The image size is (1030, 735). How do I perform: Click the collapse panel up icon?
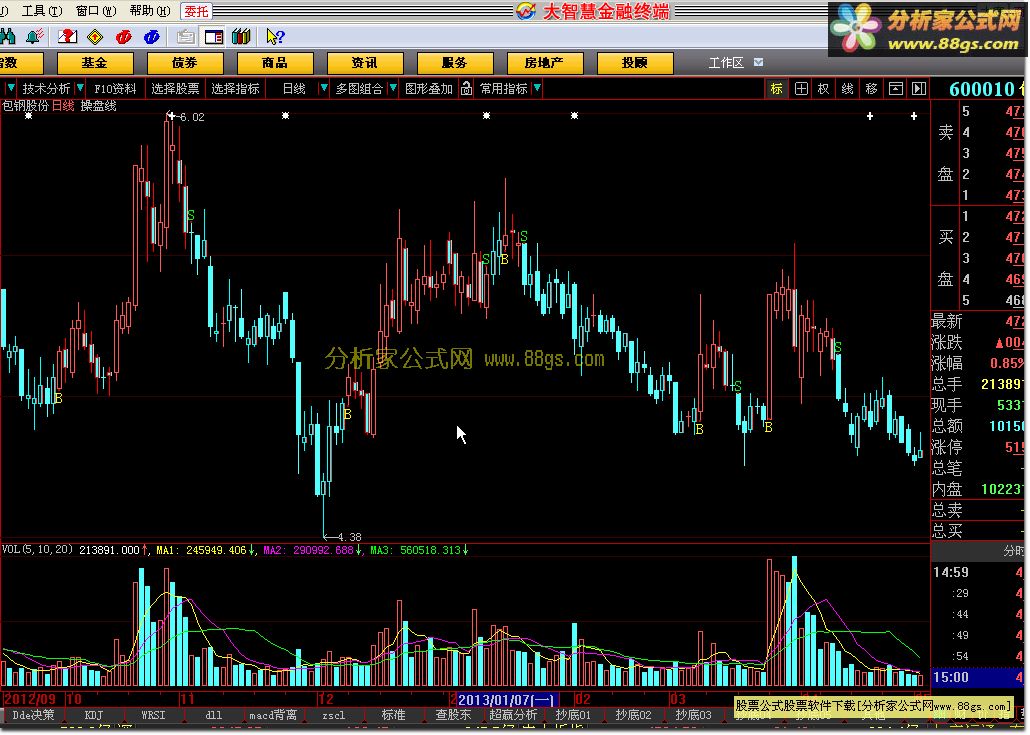pos(895,89)
